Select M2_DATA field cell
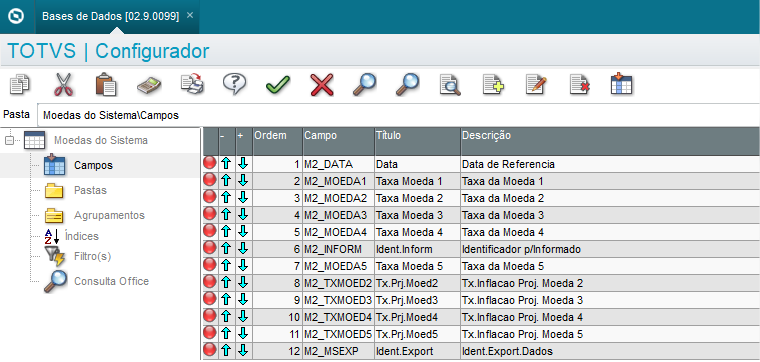Screen dimensions: 760x362 tap(338, 164)
